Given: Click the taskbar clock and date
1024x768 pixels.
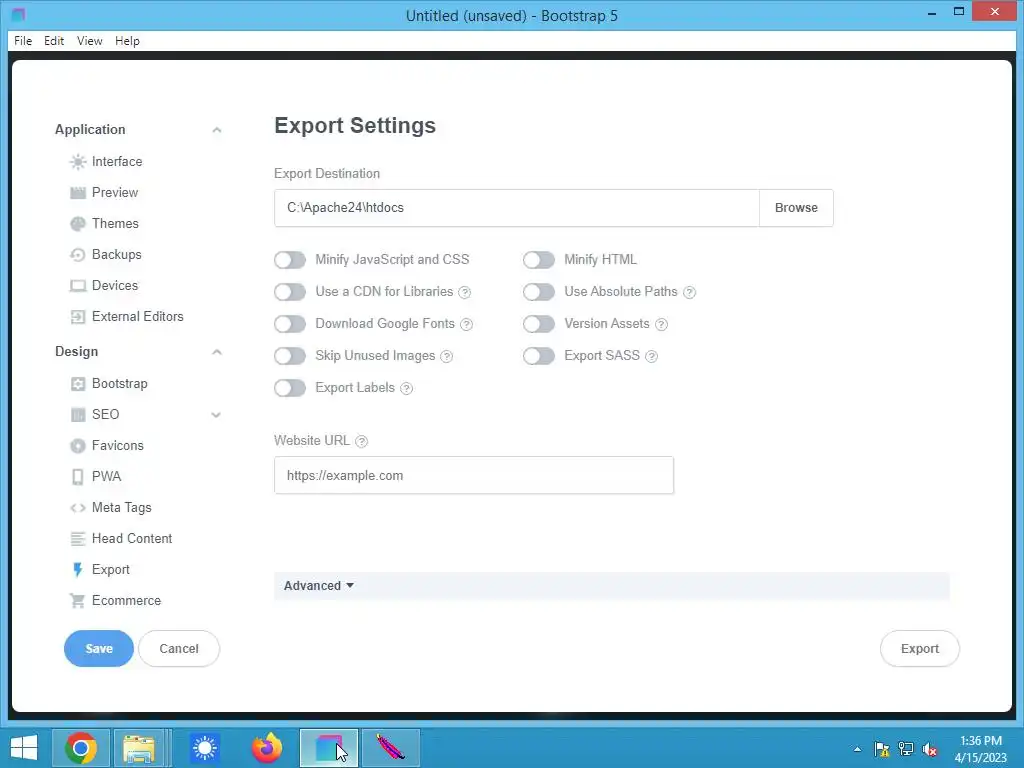Looking at the screenshot, I should [980, 749].
